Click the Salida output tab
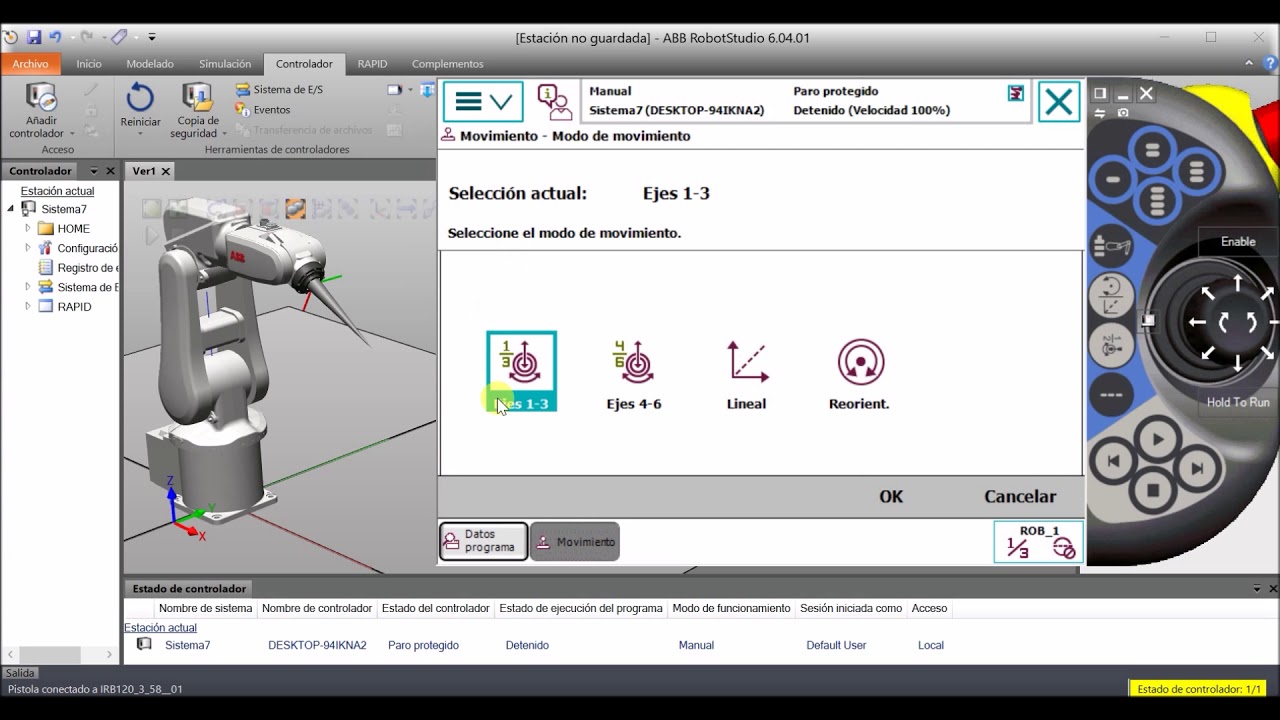 click(20, 673)
